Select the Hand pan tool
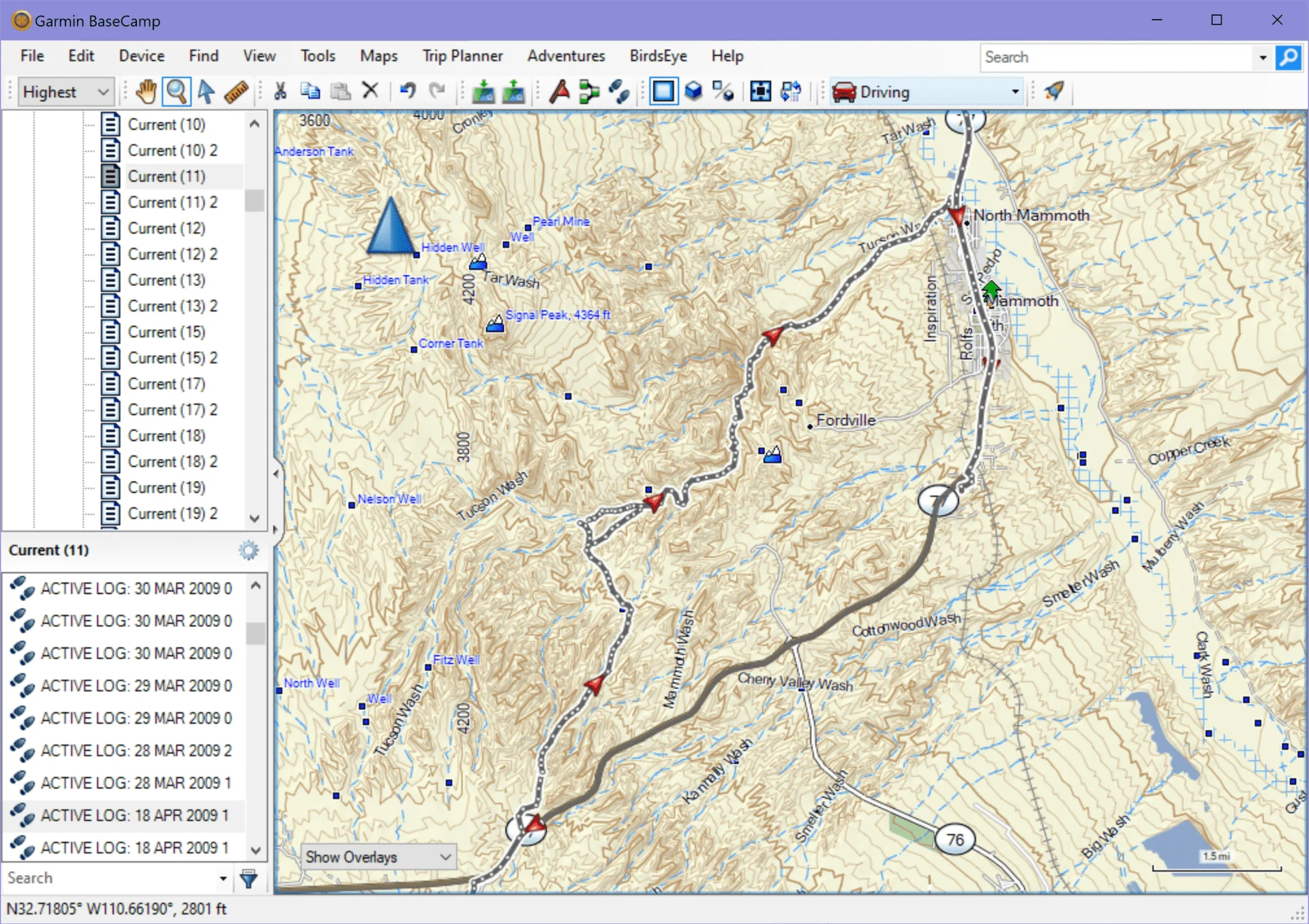The width and height of the screenshot is (1309, 924). tap(146, 91)
